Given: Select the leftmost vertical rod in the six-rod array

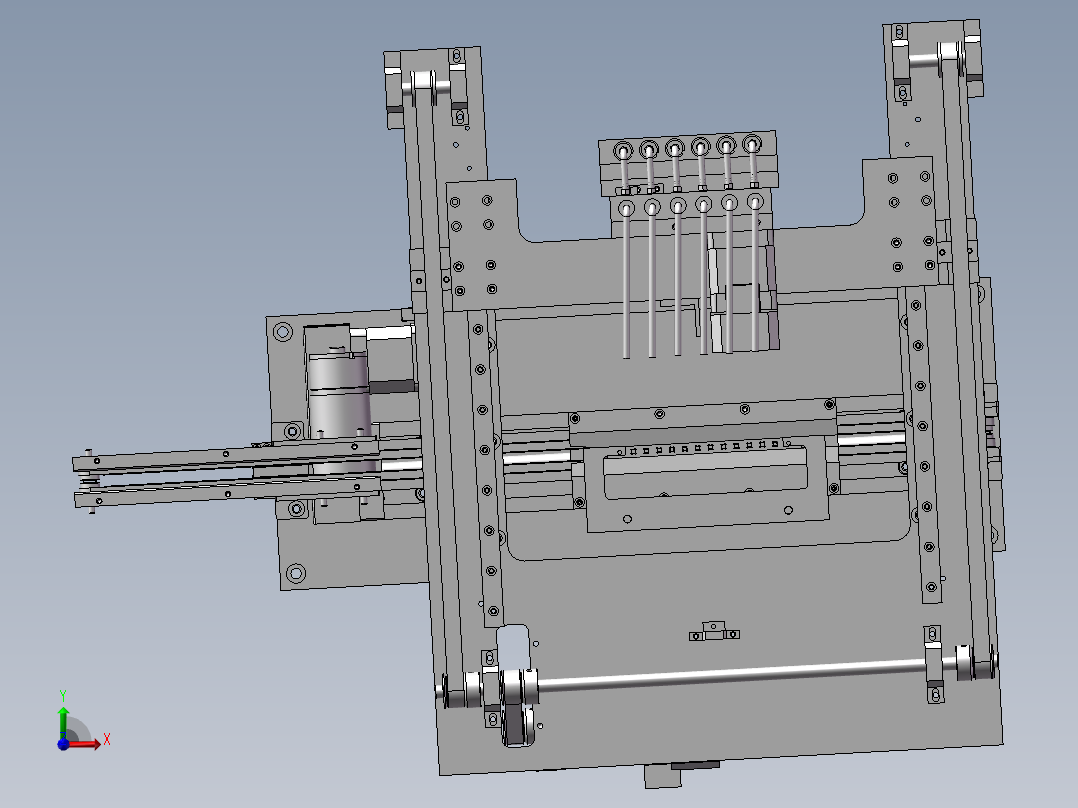Looking at the screenshot, I should (626, 281).
